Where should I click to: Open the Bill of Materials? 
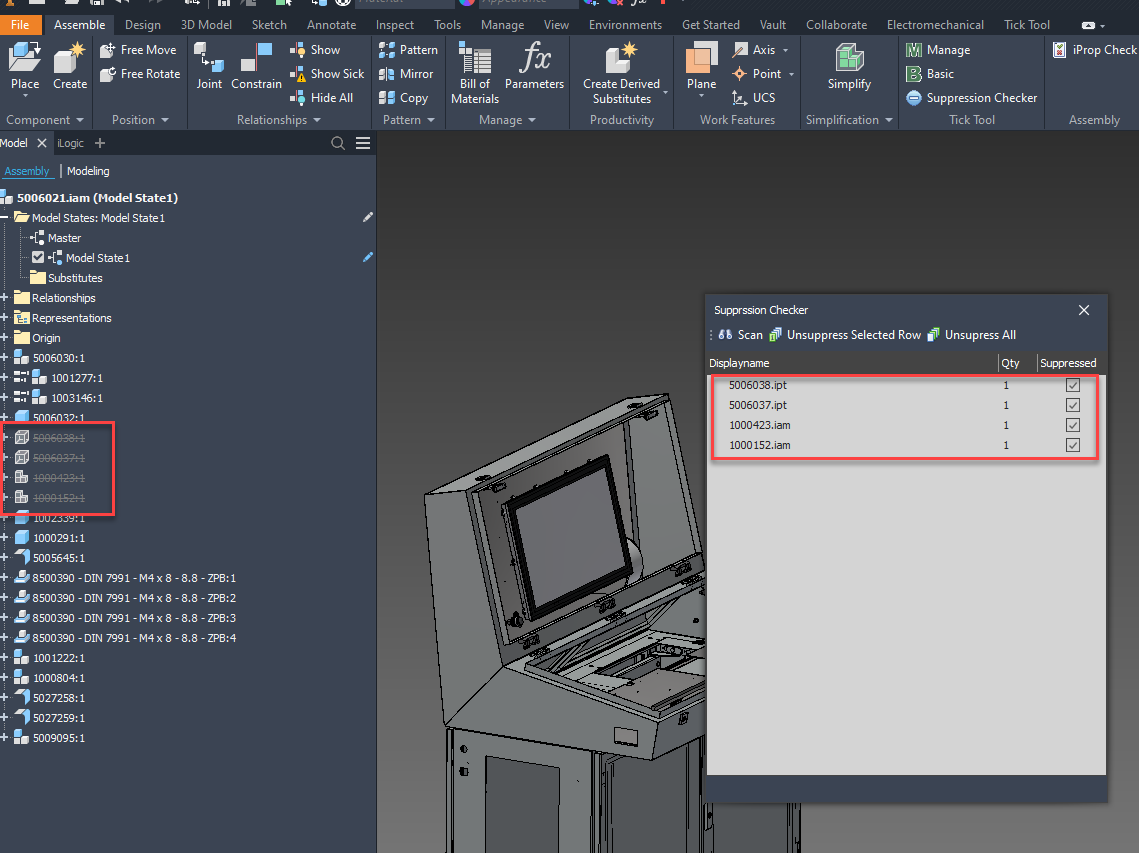click(x=475, y=73)
